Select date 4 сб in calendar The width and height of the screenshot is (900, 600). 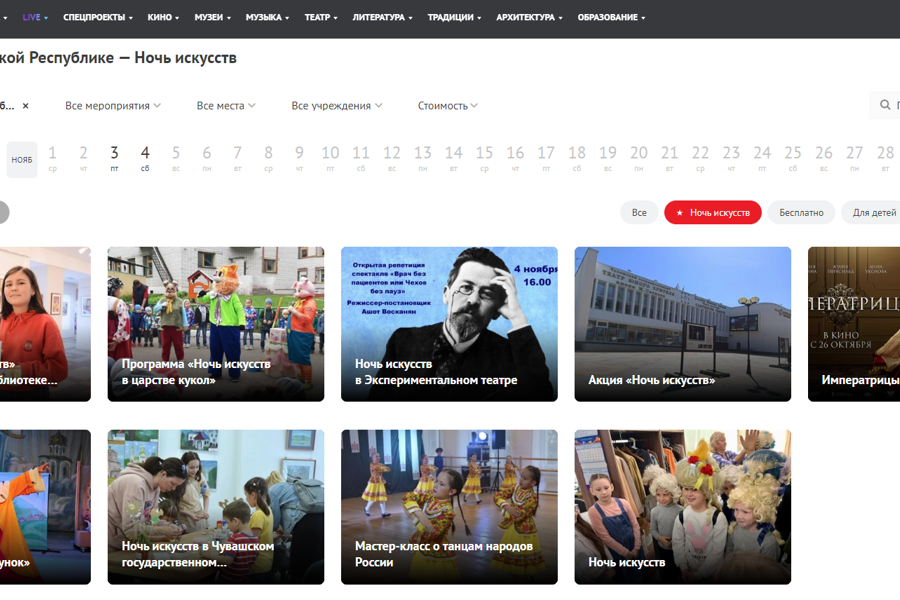click(x=145, y=158)
